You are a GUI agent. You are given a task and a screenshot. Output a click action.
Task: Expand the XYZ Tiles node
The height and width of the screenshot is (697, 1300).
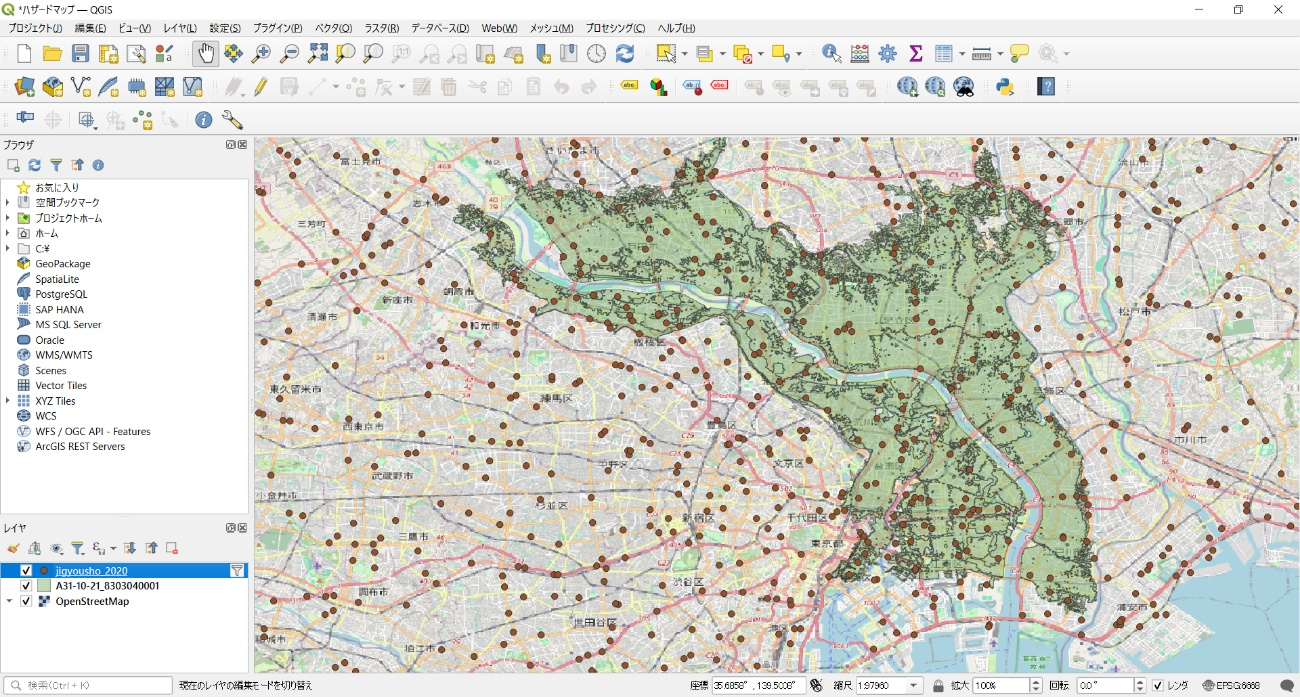click(x=8, y=401)
